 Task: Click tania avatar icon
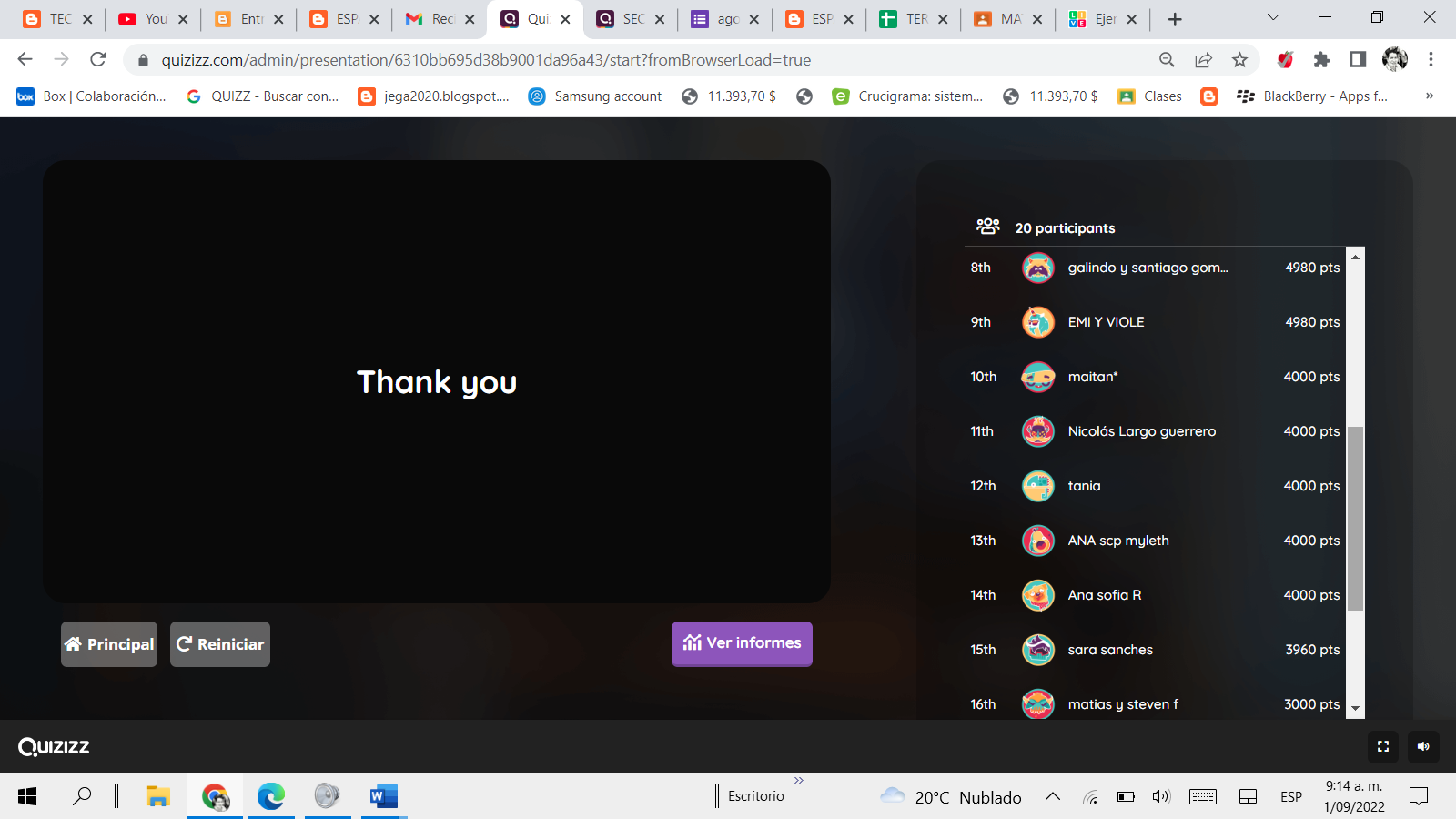1038,486
